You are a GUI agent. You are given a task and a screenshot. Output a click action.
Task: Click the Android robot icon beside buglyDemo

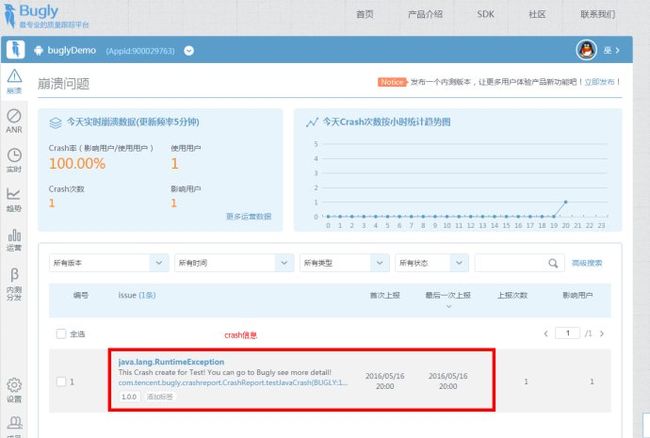pos(39,51)
